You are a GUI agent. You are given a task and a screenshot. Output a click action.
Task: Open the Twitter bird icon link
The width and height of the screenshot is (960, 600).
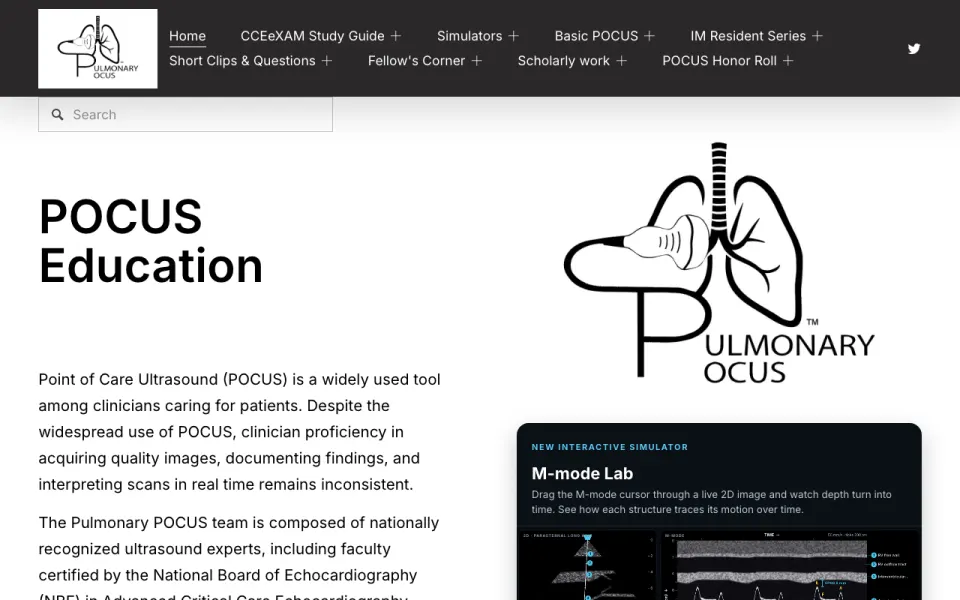(x=913, y=48)
